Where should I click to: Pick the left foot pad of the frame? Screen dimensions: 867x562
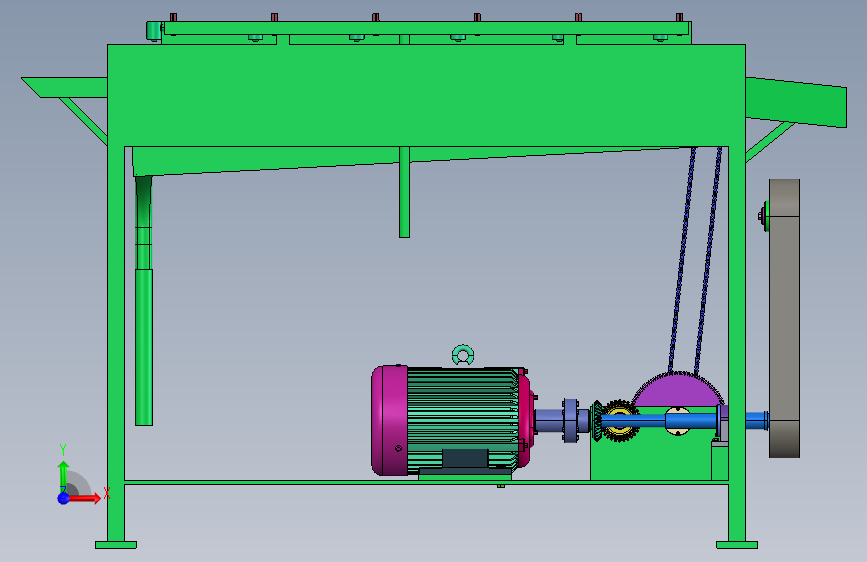(x=116, y=545)
